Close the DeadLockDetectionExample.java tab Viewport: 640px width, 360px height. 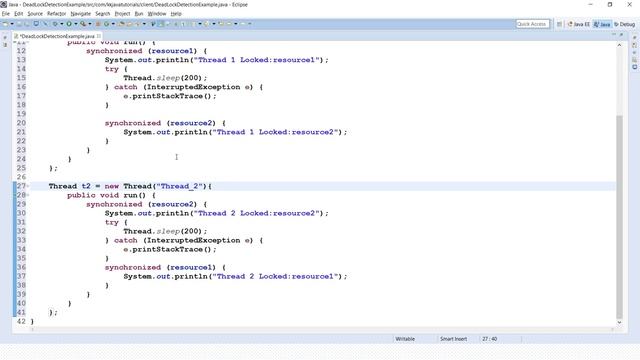tap(99, 36)
